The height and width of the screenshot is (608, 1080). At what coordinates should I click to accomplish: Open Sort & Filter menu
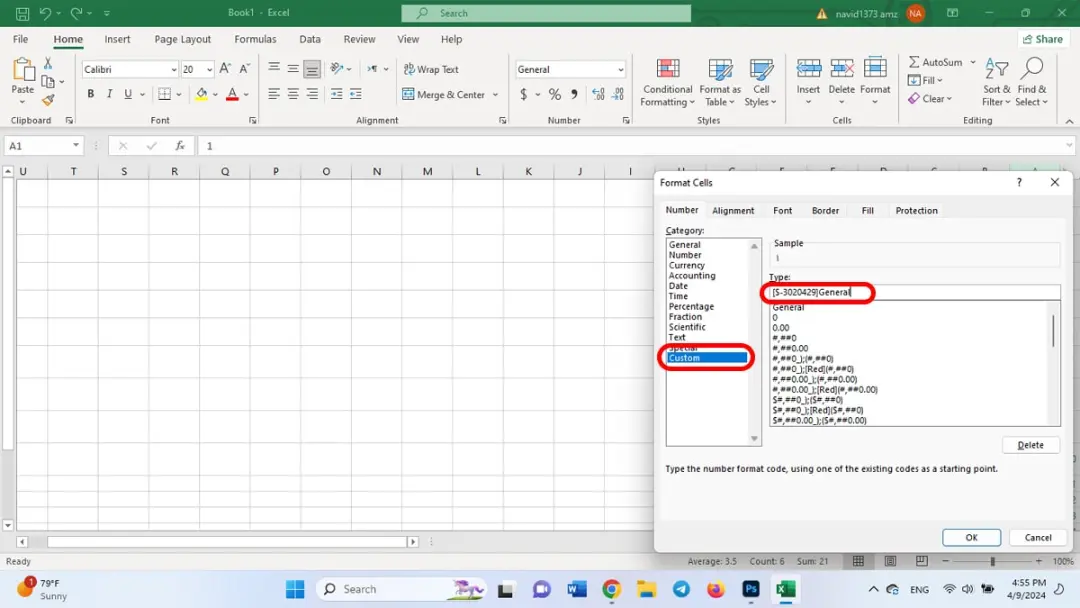(996, 83)
